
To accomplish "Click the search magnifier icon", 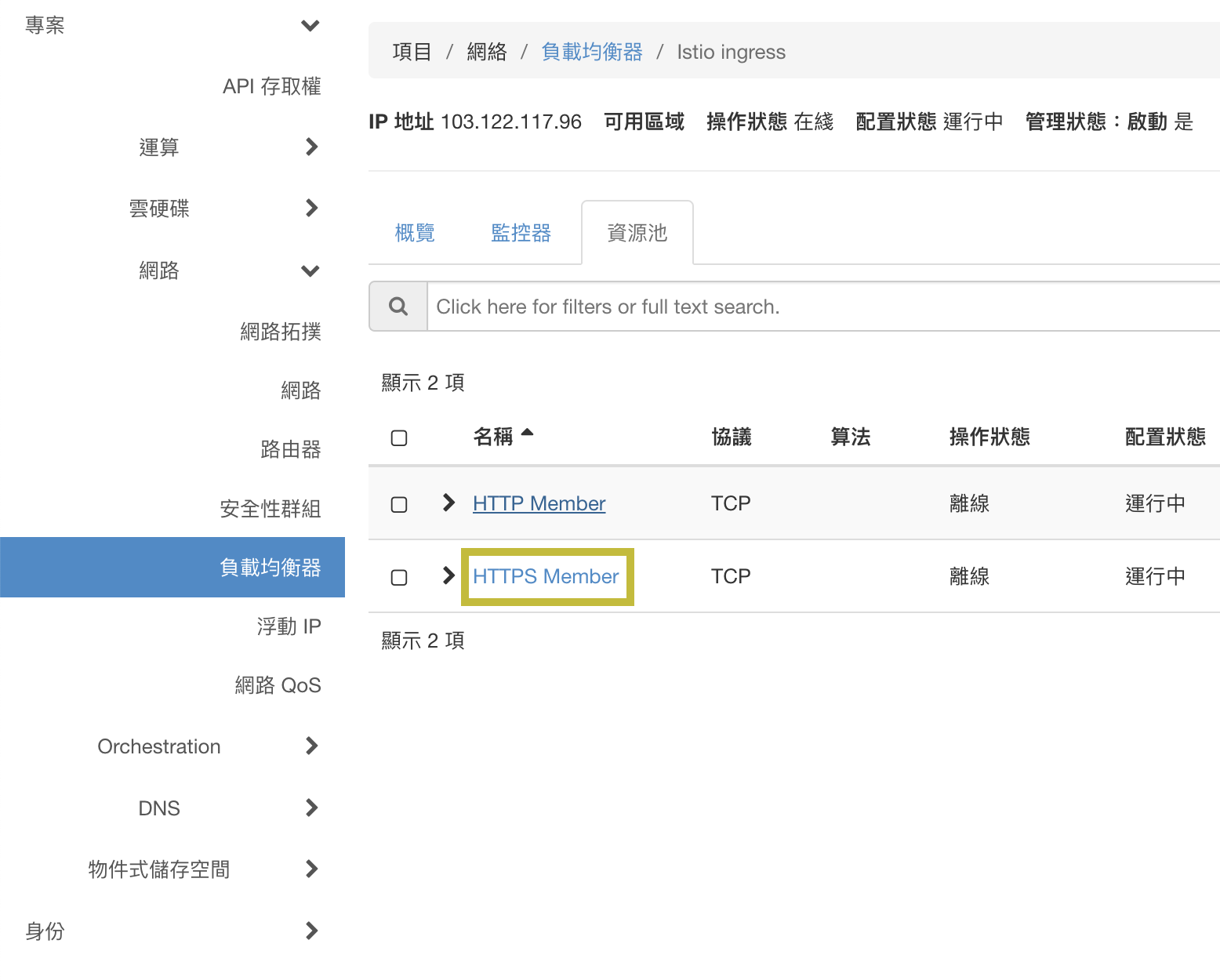I will (x=398, y=307).
